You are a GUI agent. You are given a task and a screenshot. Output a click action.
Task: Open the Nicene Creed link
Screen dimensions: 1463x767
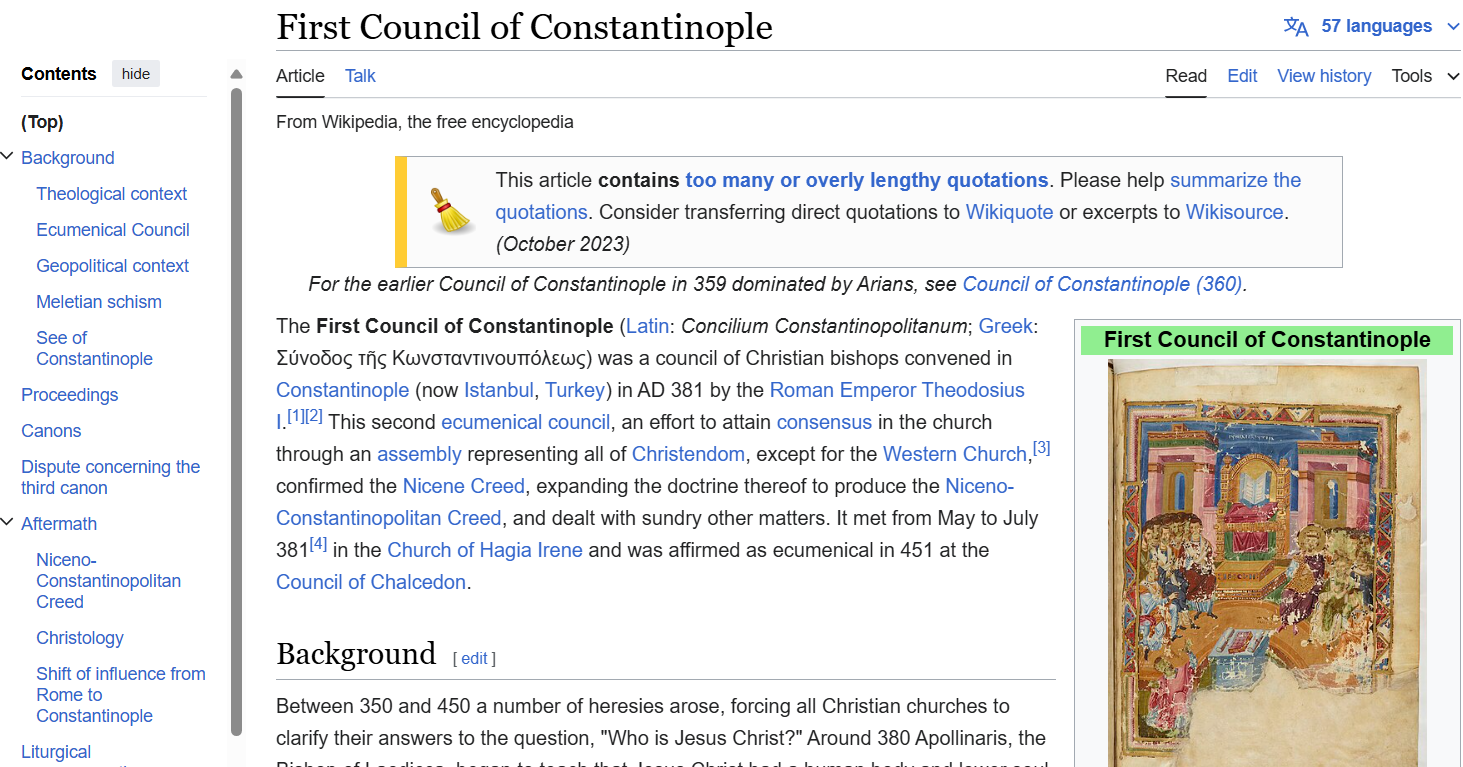point(463,486)
